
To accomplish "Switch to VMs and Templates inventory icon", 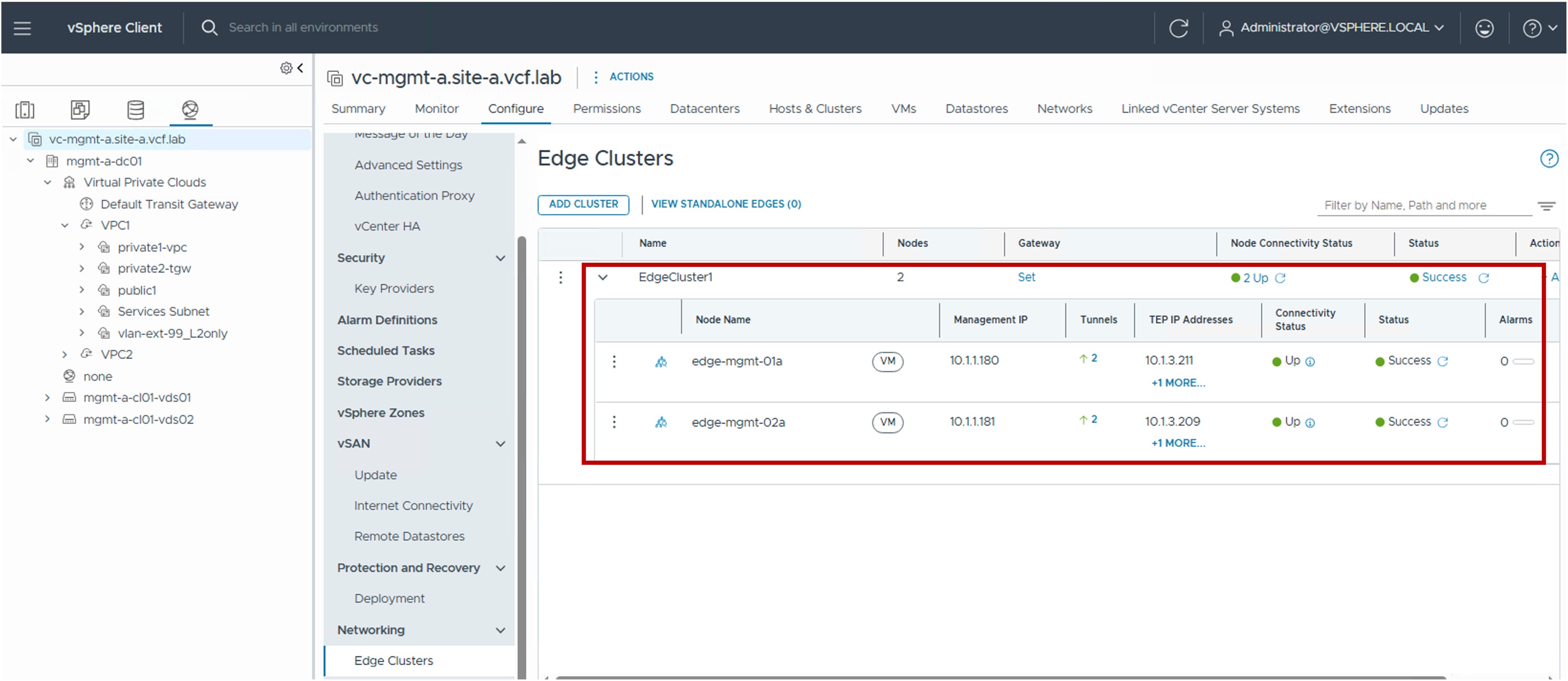I will click(x=81, y=110).
